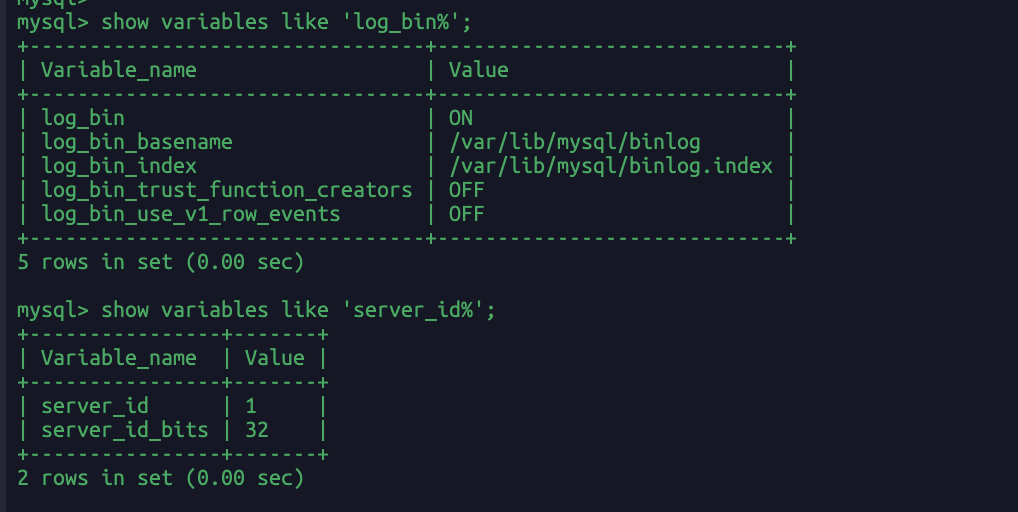Click the ON value for log_bin
Viewport: 1018px width, 512px height.
(x=461, y=118)
